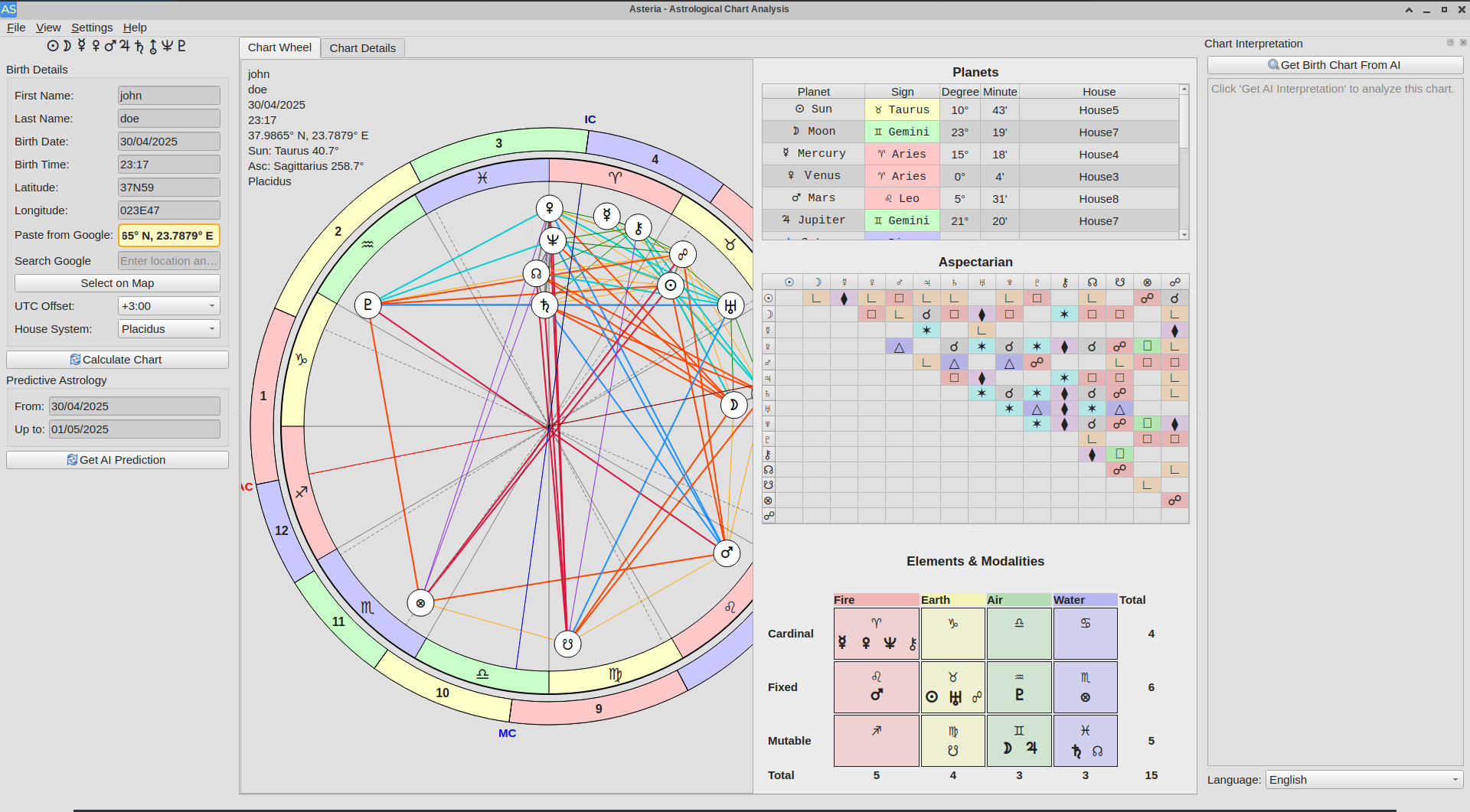Click the Select on Map button
Screen dimensions: 1470x812
117,283
